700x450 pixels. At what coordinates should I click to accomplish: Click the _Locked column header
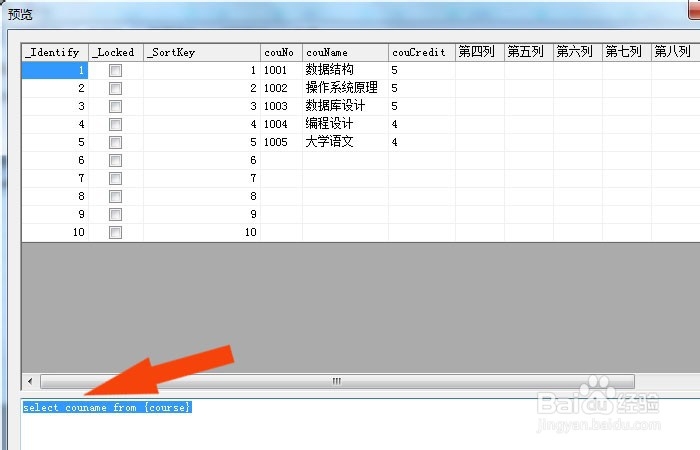point(116,53)
